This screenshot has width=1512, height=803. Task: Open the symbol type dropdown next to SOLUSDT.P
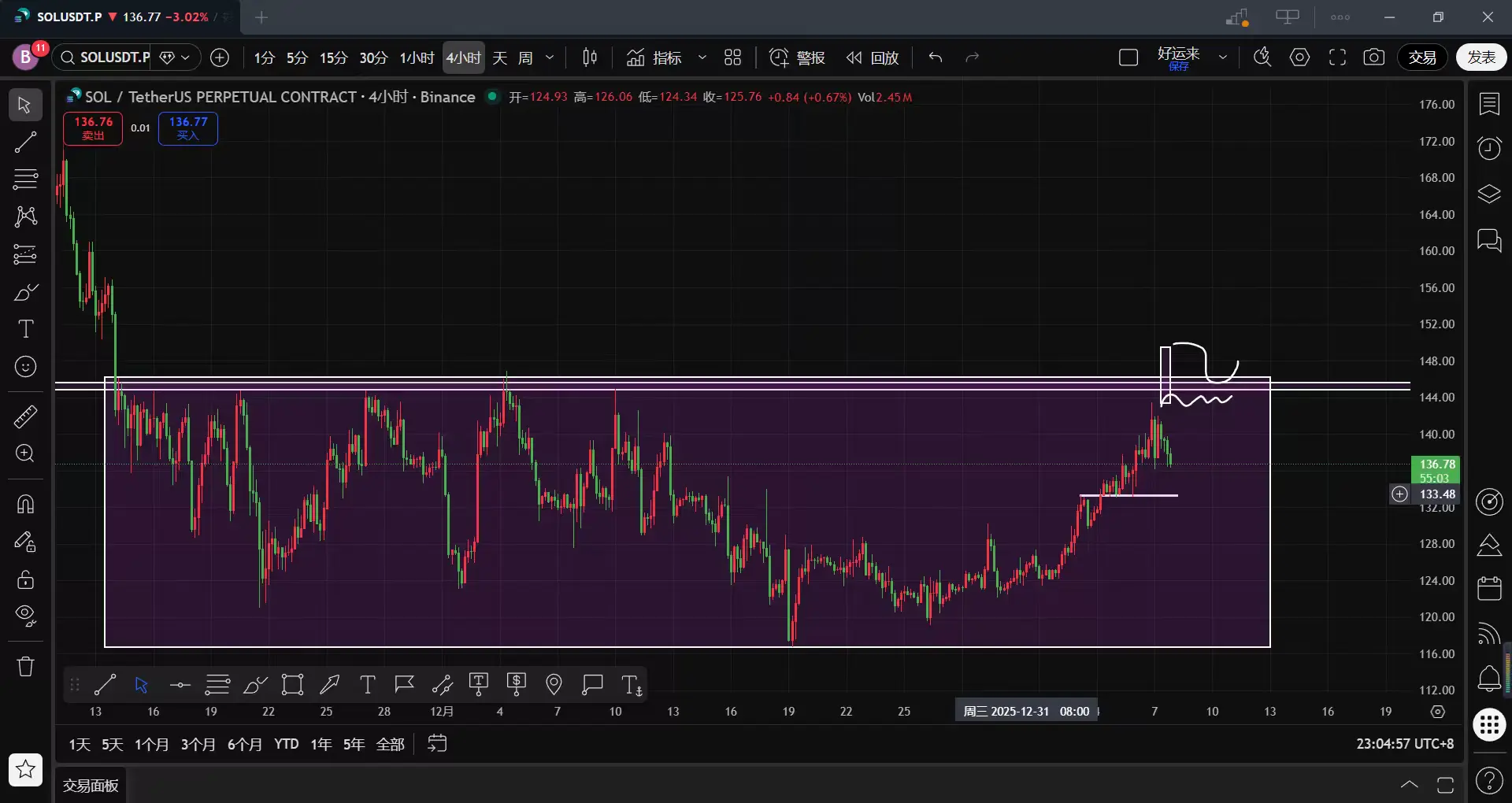(175, 57)
